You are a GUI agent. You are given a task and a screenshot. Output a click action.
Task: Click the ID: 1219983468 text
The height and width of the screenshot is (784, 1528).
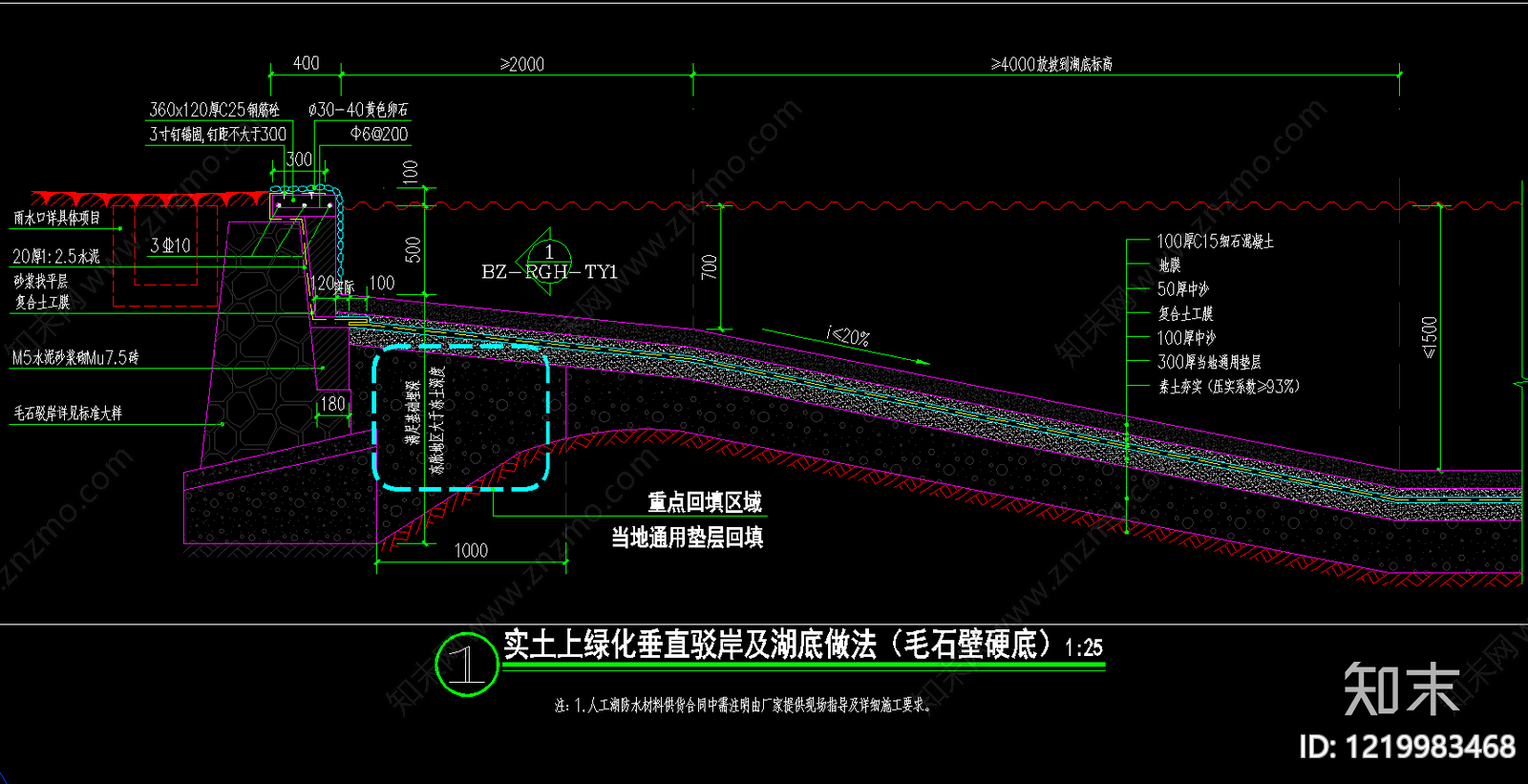click(x=1407, y=747)
